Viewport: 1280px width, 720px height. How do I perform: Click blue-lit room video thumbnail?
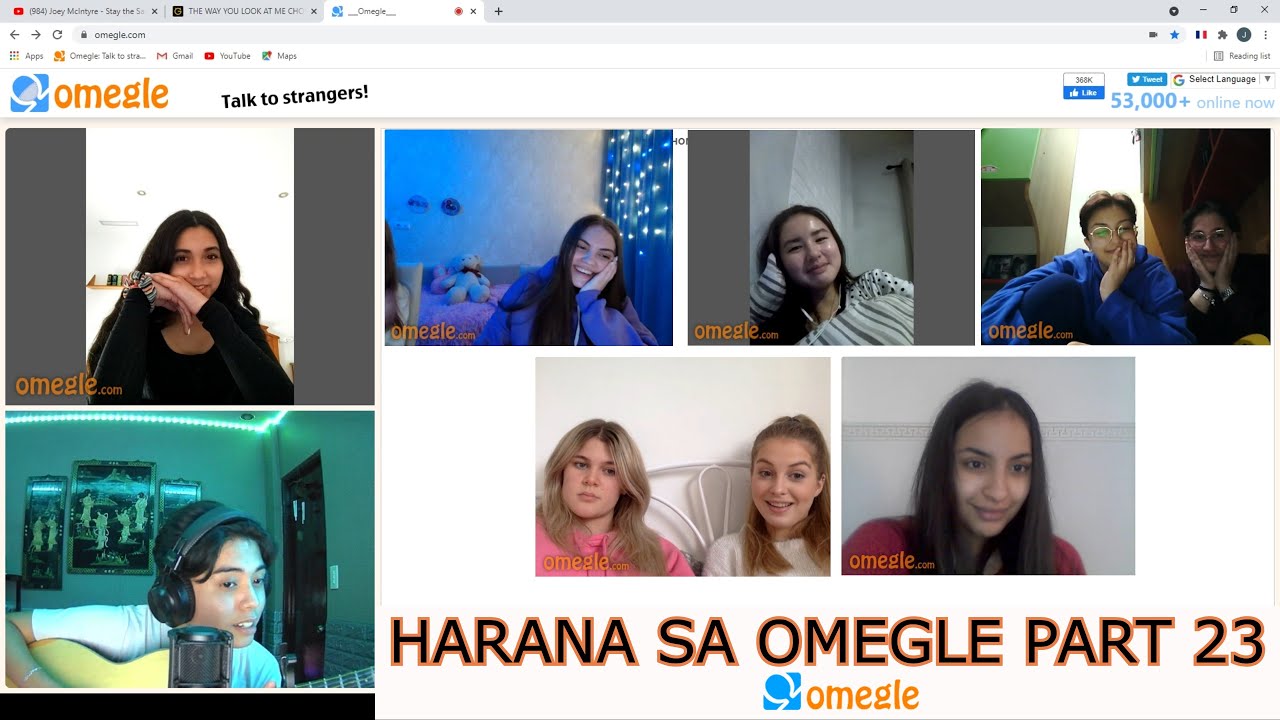(x=529, y=238)
